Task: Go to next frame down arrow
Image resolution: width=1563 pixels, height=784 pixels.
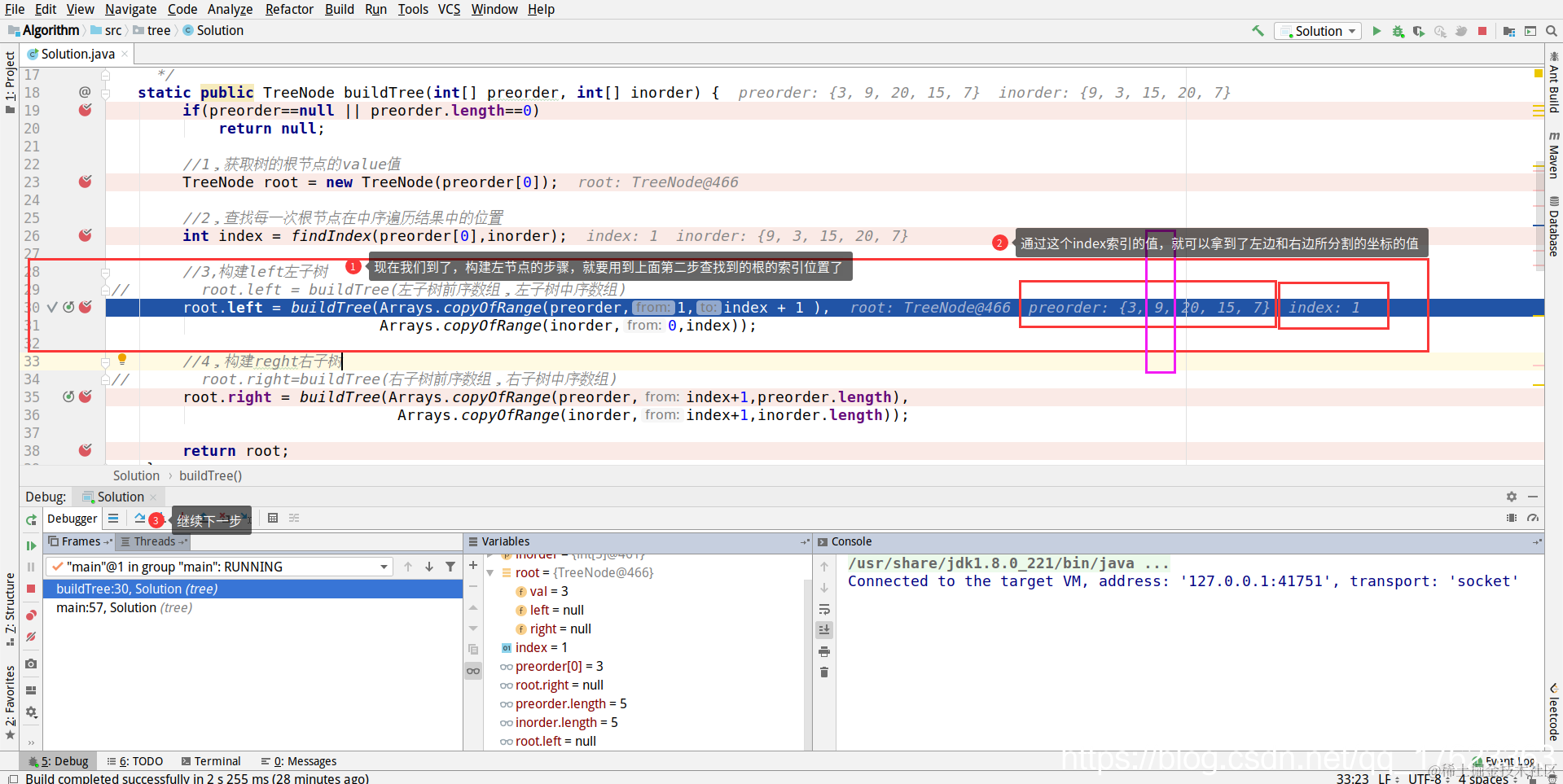Action: tap(429, 567)
